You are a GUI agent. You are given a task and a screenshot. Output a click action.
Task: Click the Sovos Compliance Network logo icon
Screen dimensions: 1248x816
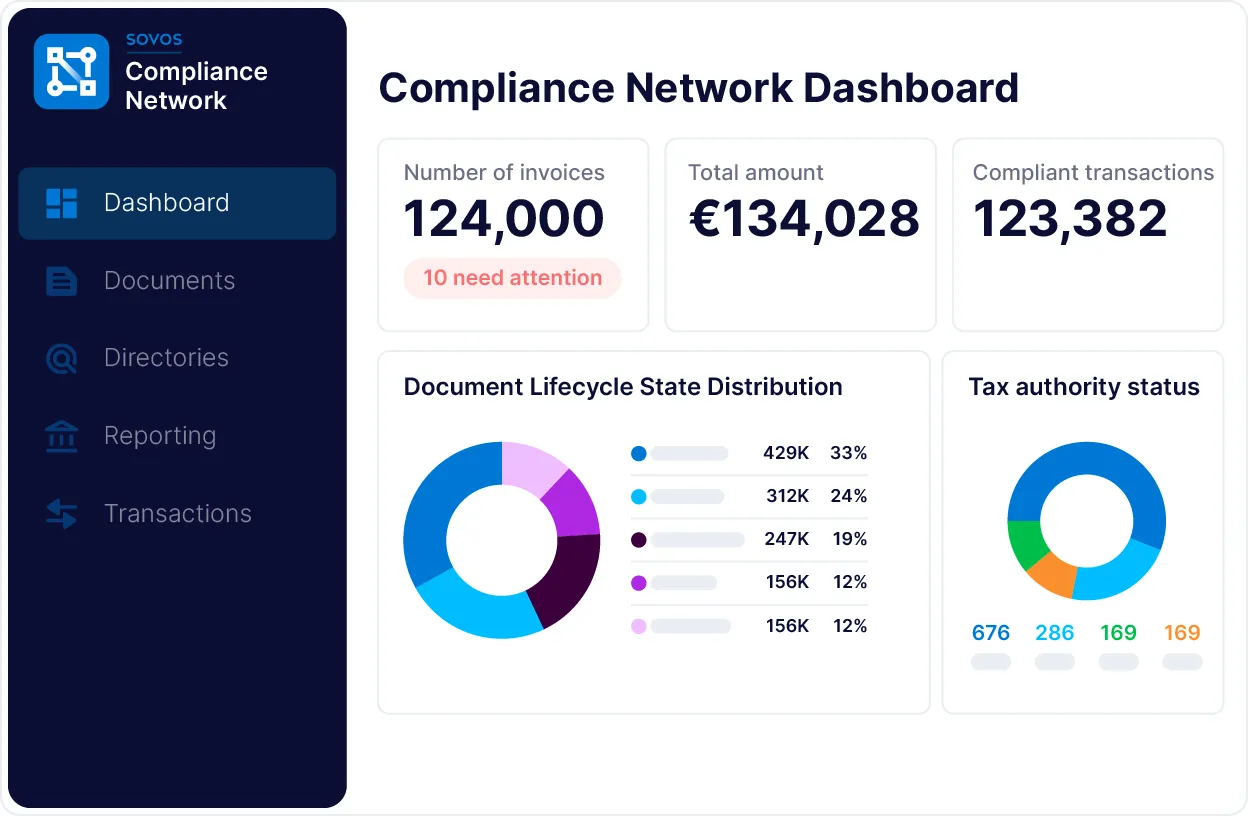click(71, 72)
